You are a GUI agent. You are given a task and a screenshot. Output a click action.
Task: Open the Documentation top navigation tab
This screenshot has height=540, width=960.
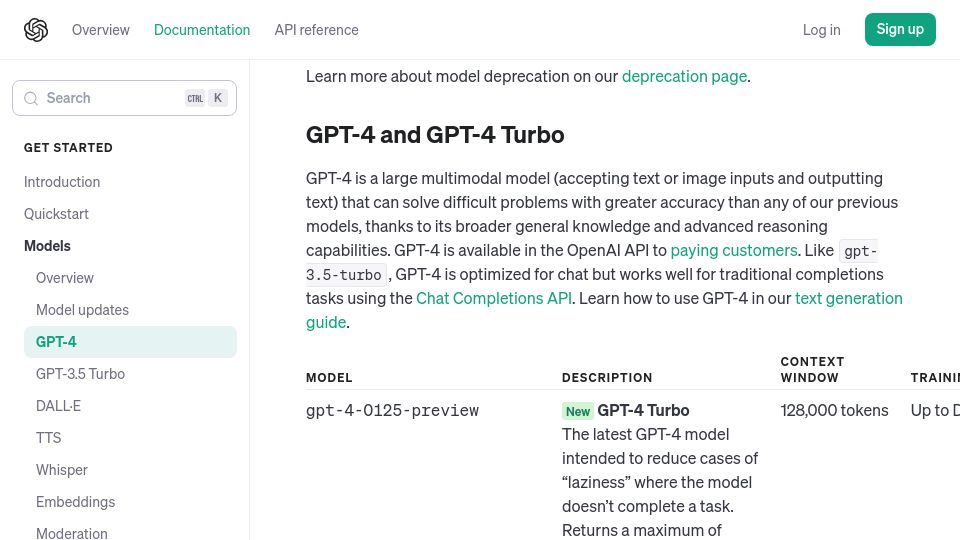point(202,29)
